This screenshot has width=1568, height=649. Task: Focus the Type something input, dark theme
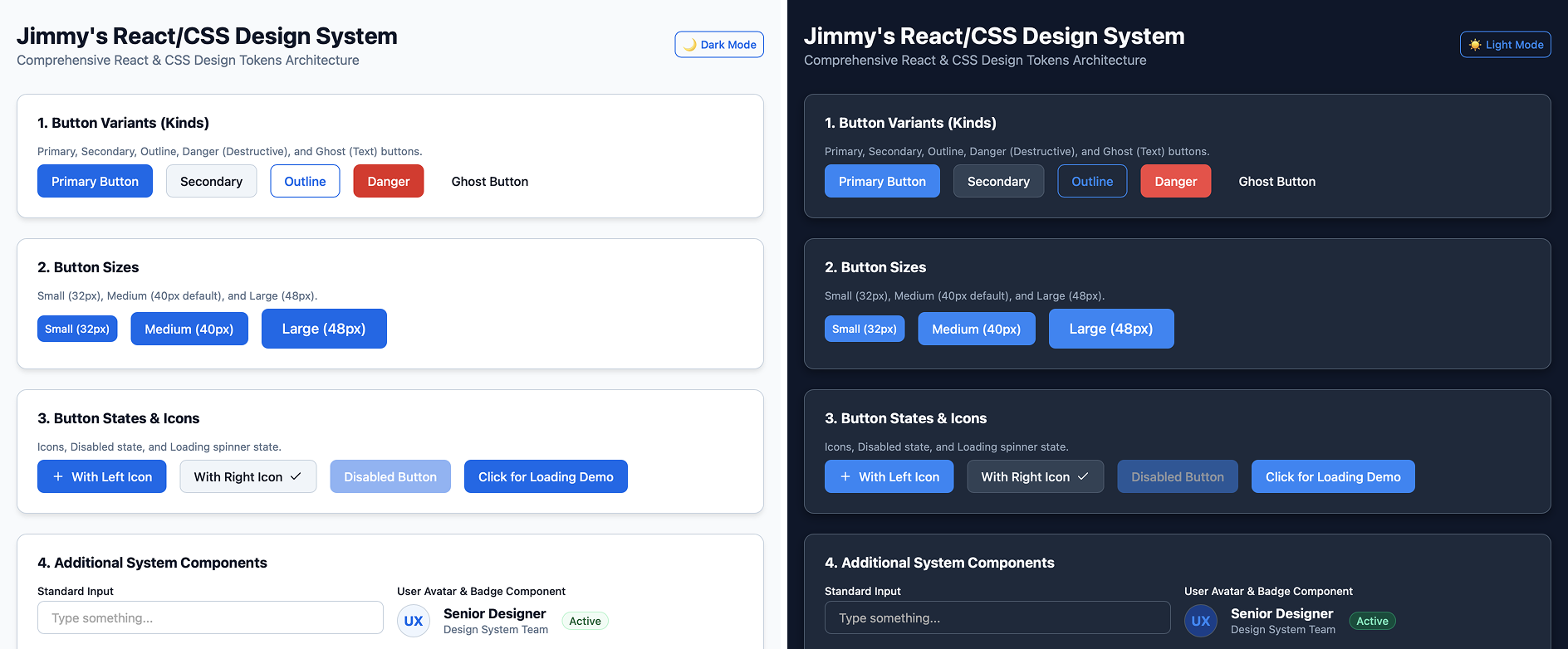(997, 617)
